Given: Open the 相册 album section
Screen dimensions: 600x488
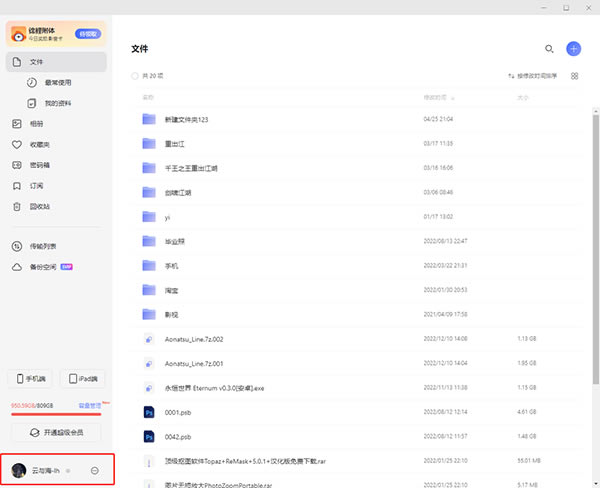Looking at the screenshot, I should click(36, 124).
